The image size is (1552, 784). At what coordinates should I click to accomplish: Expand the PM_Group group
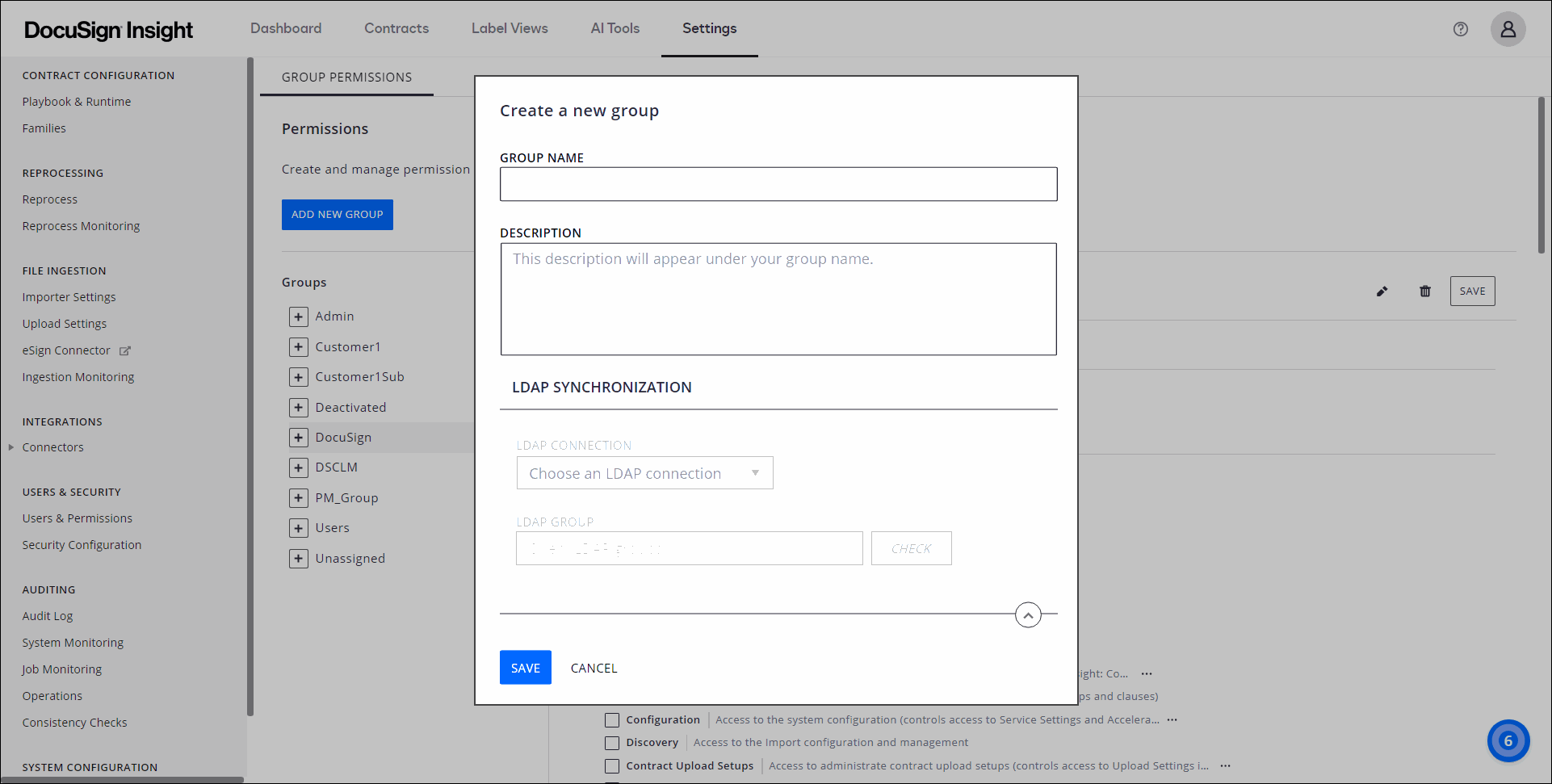299,498
